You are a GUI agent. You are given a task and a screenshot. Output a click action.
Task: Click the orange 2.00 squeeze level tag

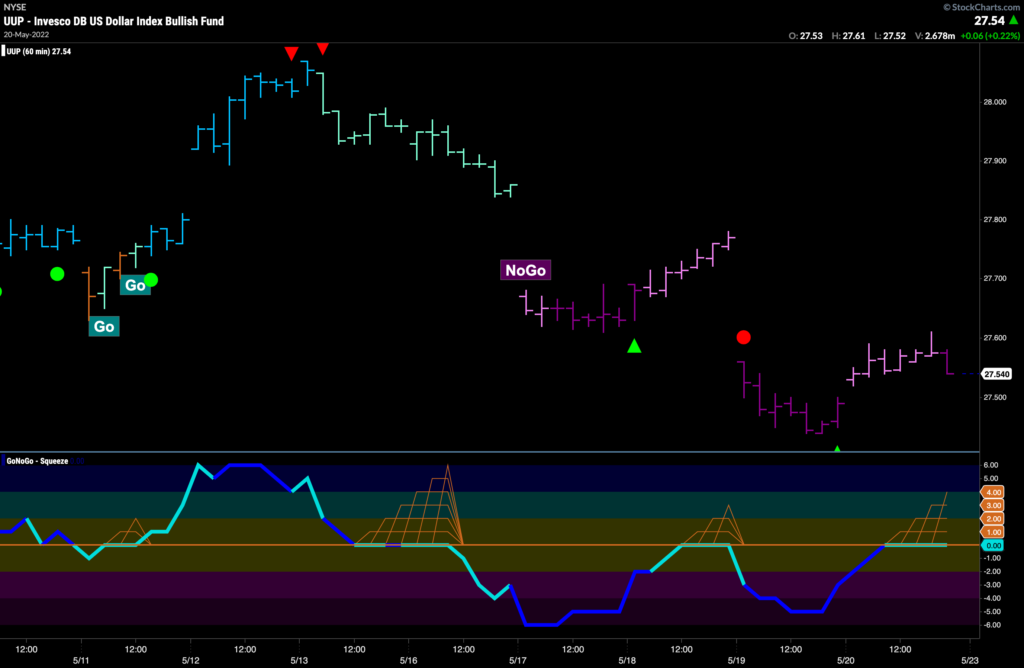(993, 518)
